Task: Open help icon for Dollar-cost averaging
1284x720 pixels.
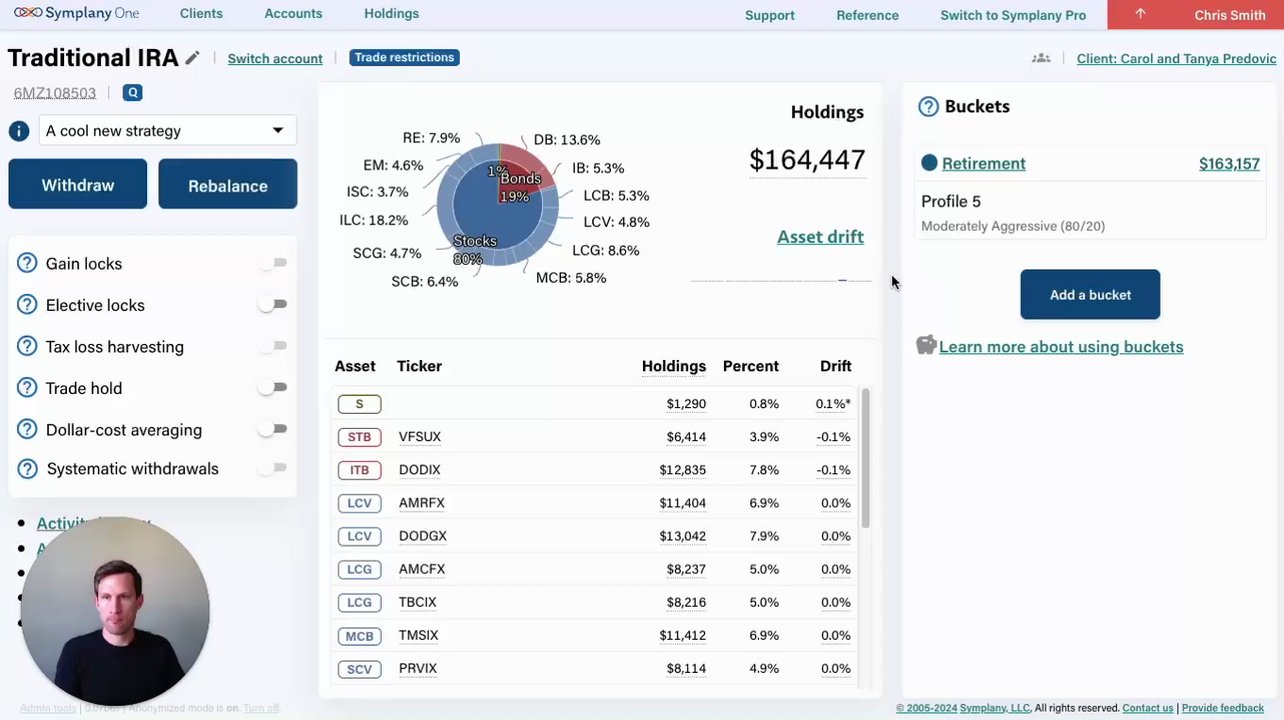Action: point(28,430)
